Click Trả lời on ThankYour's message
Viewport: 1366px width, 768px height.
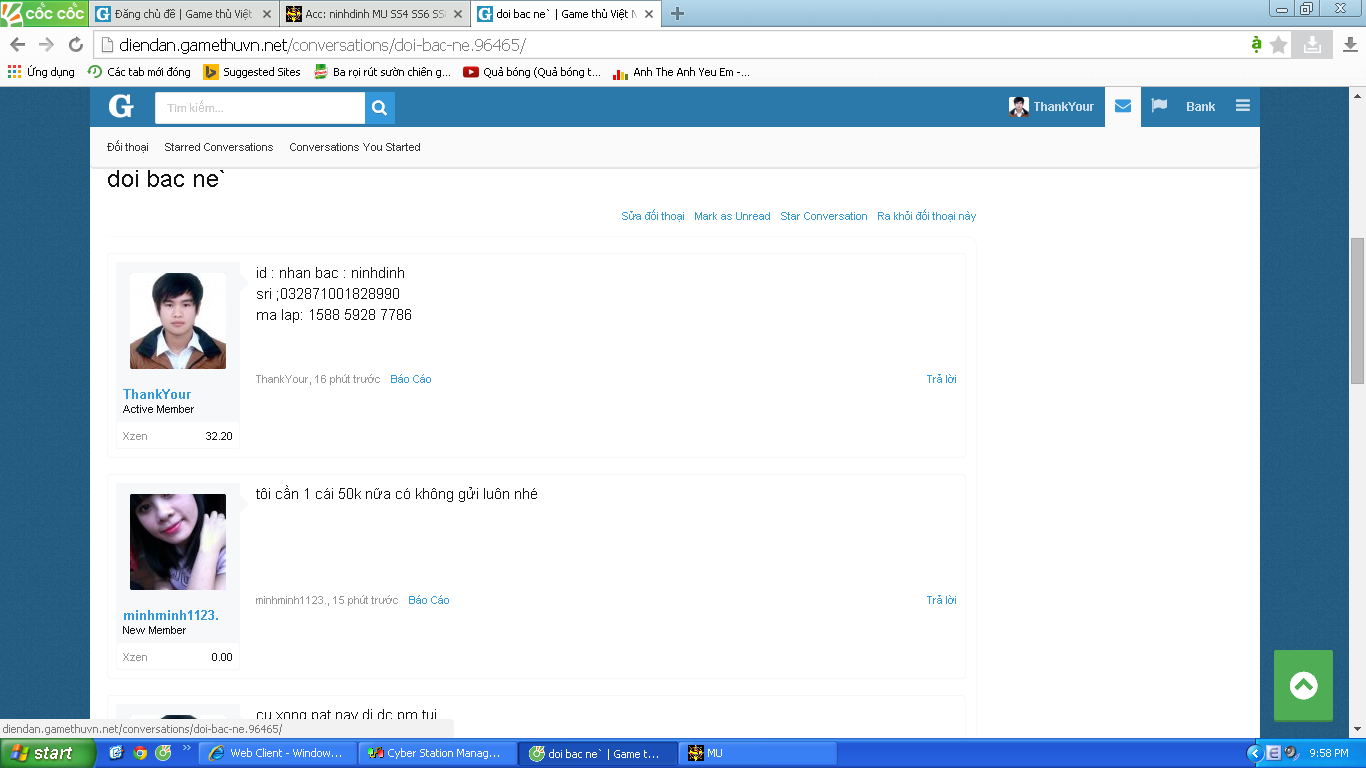[x=941, y=379]
